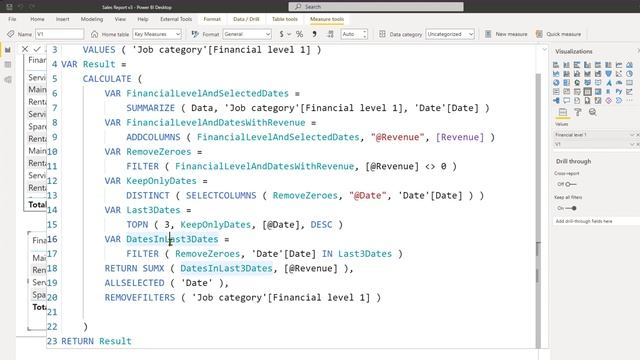
Task: Switch to the Format paint roller tab
Action: [x=578, y=112]
